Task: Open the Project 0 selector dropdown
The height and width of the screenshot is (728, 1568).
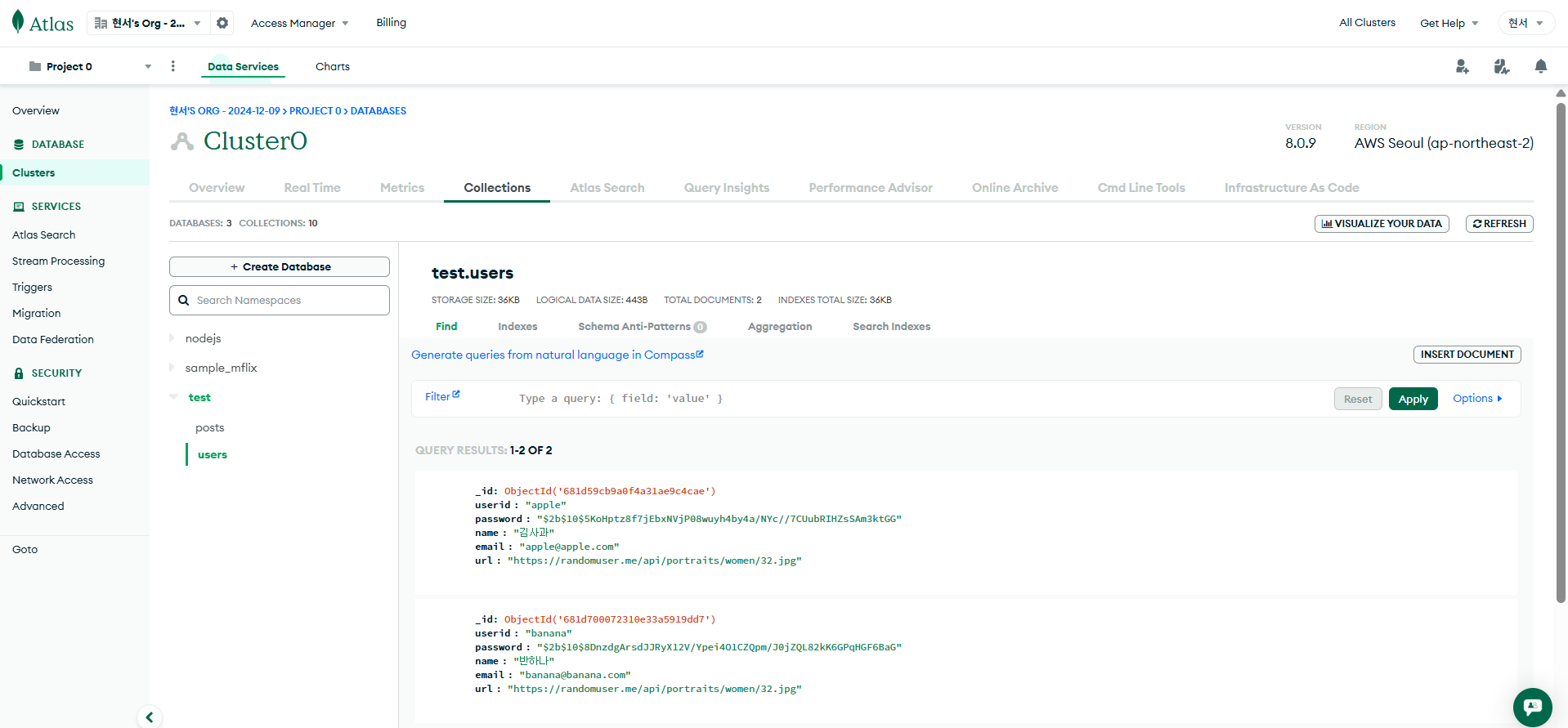Action: pos(90,66)
